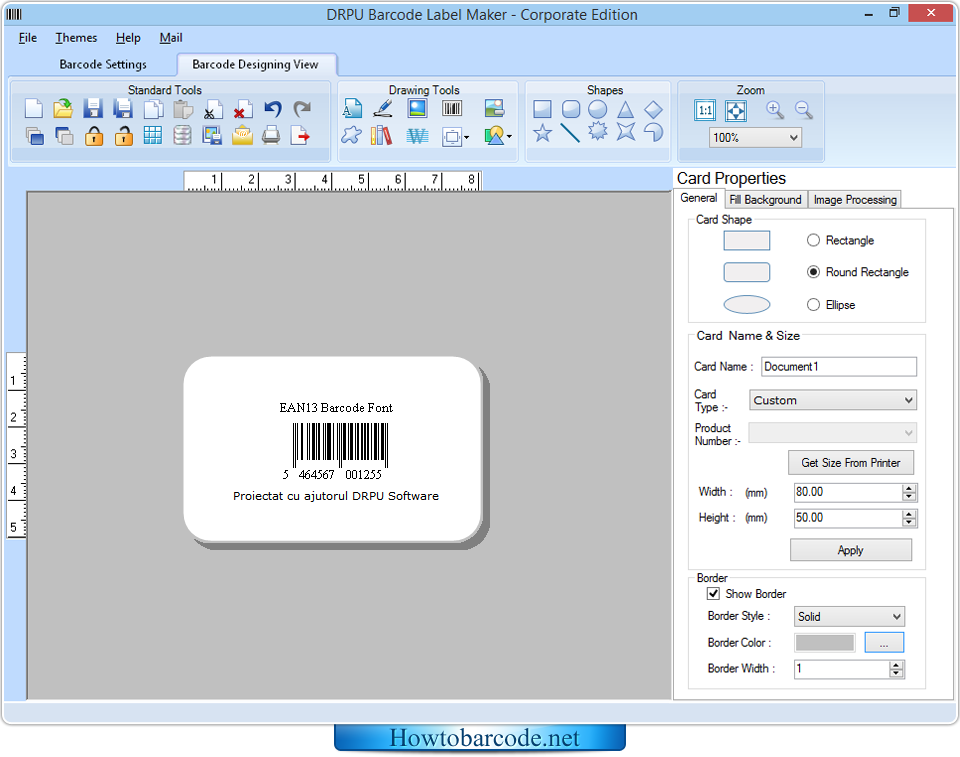
Task: Create a new blank label document
Action: pyautogui.click(x=34, y=109)
